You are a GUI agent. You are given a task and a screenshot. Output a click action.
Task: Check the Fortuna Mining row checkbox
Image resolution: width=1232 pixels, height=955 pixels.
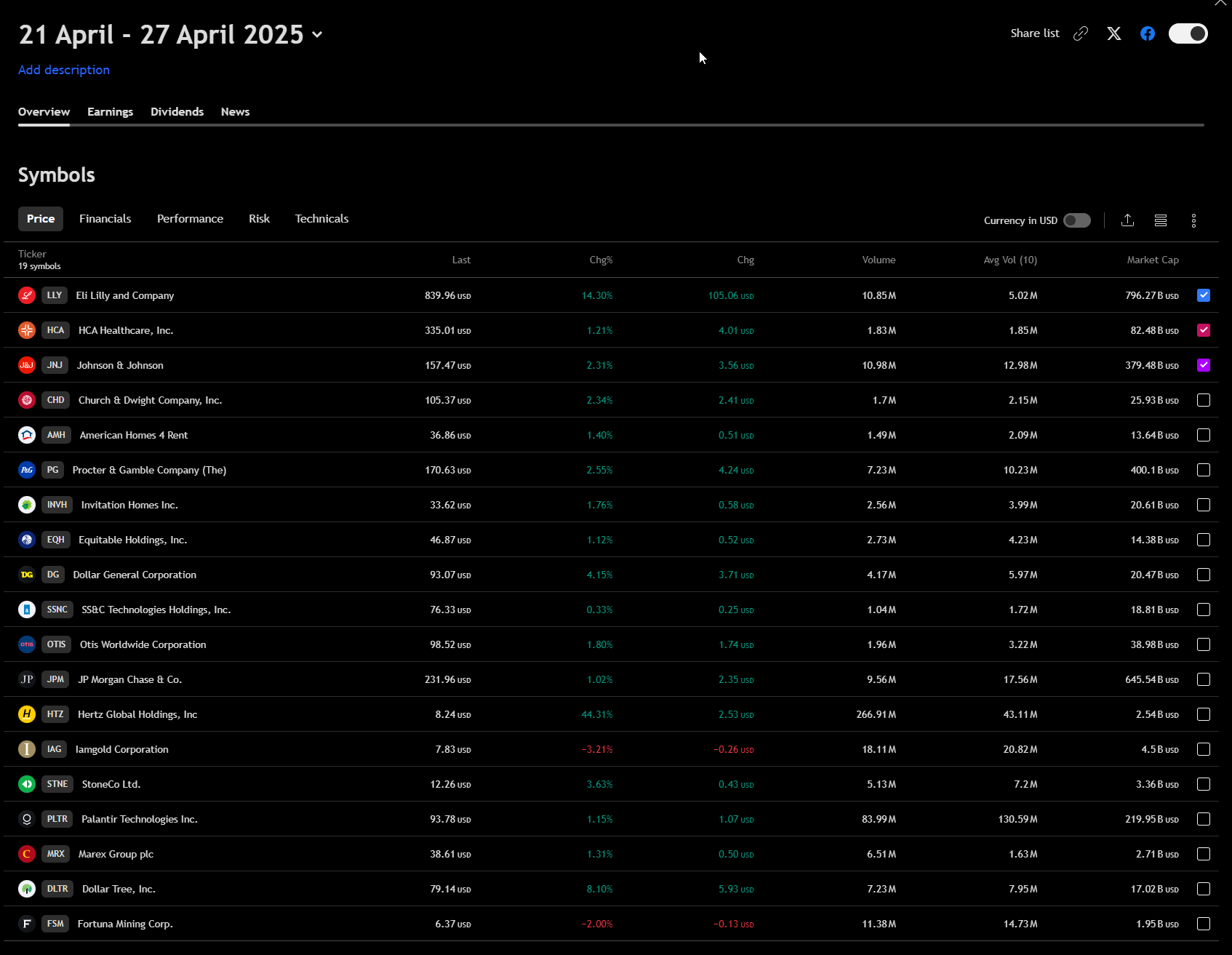(x=1204, y=924)
